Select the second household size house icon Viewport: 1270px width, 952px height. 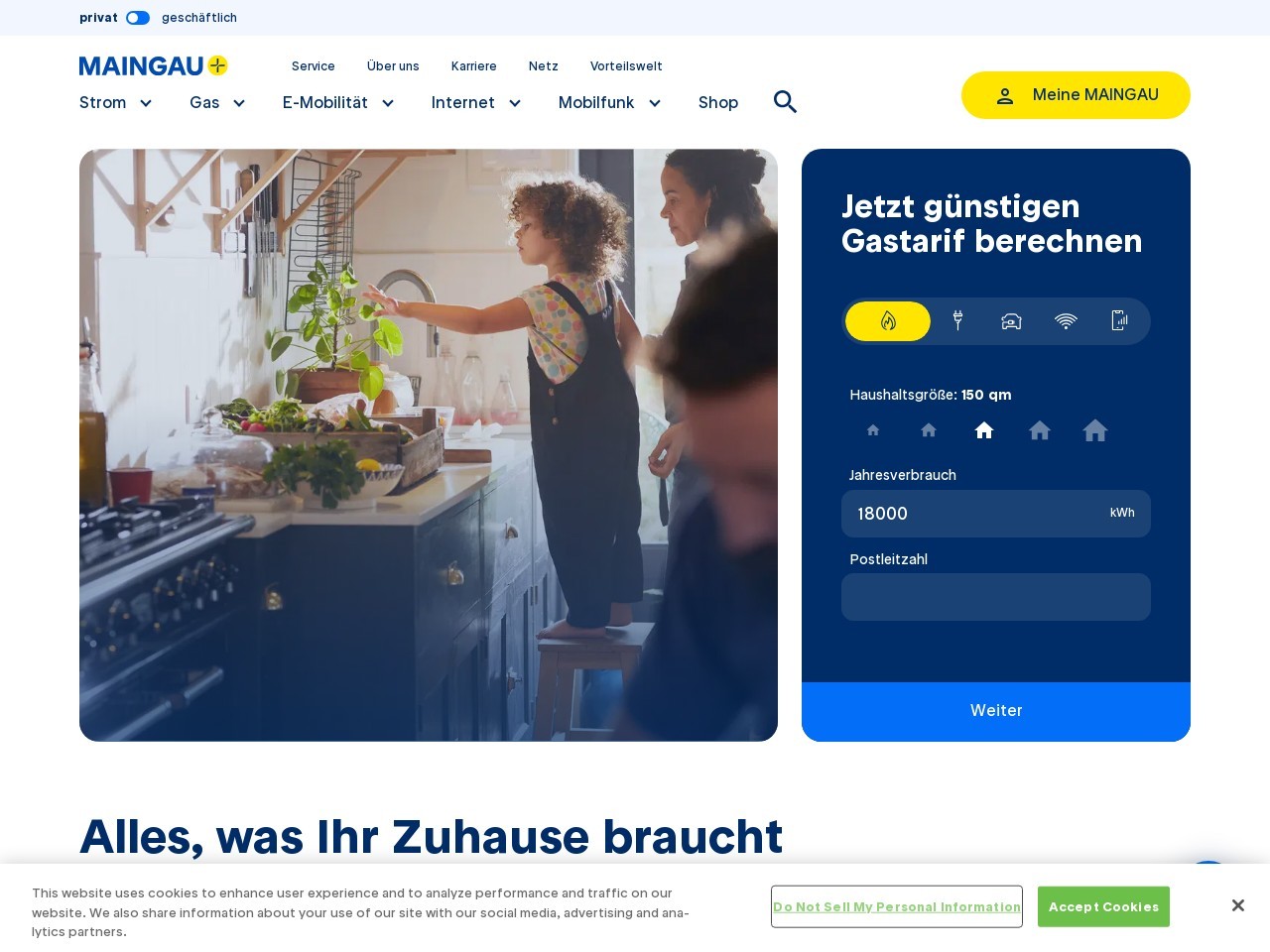929,430
